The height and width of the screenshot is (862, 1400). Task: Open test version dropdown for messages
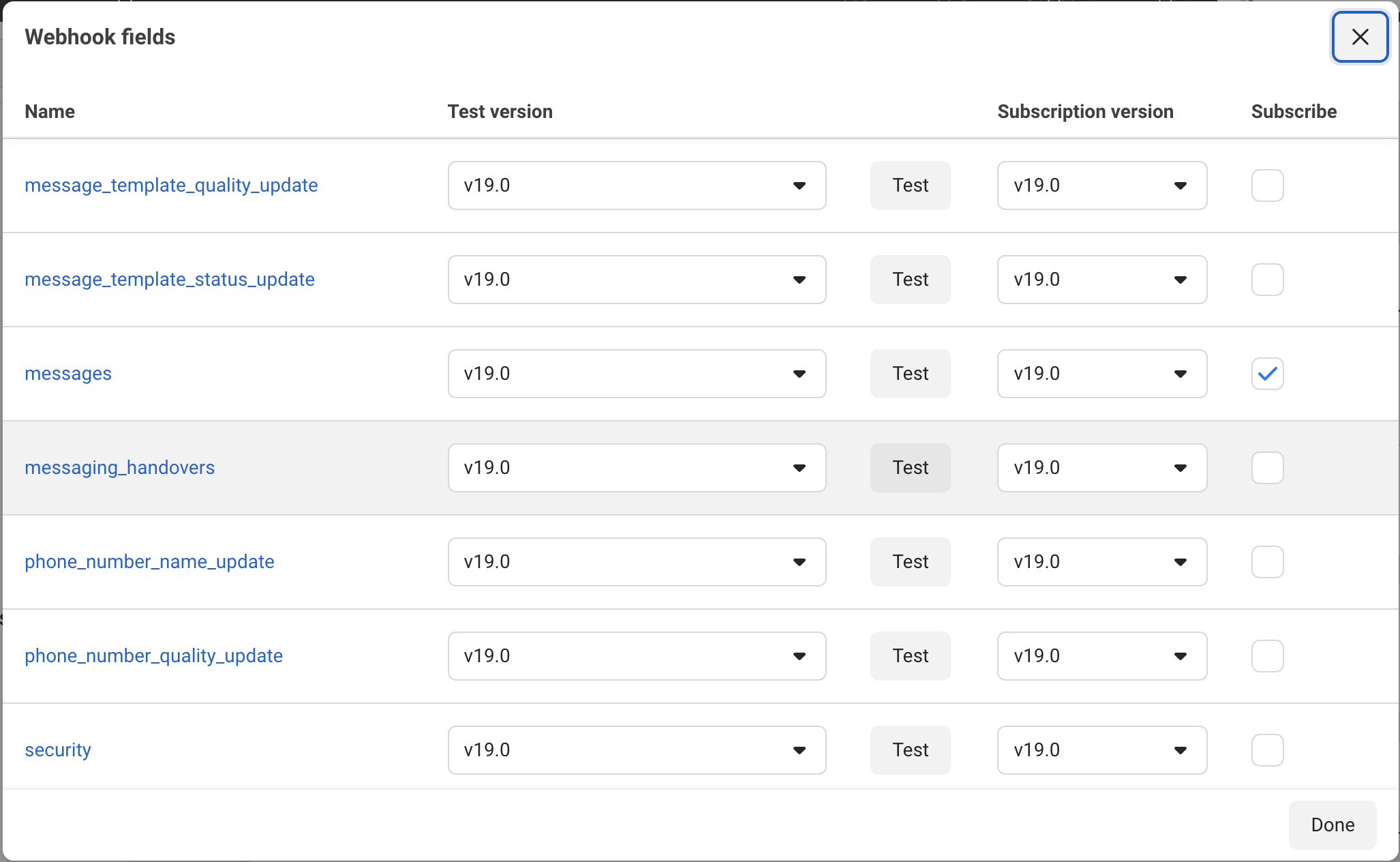pos(637,374)
